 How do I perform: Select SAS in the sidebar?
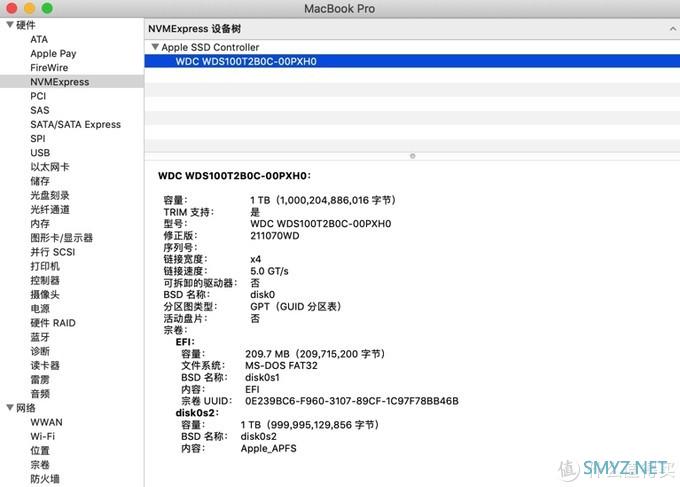[39, 110]
